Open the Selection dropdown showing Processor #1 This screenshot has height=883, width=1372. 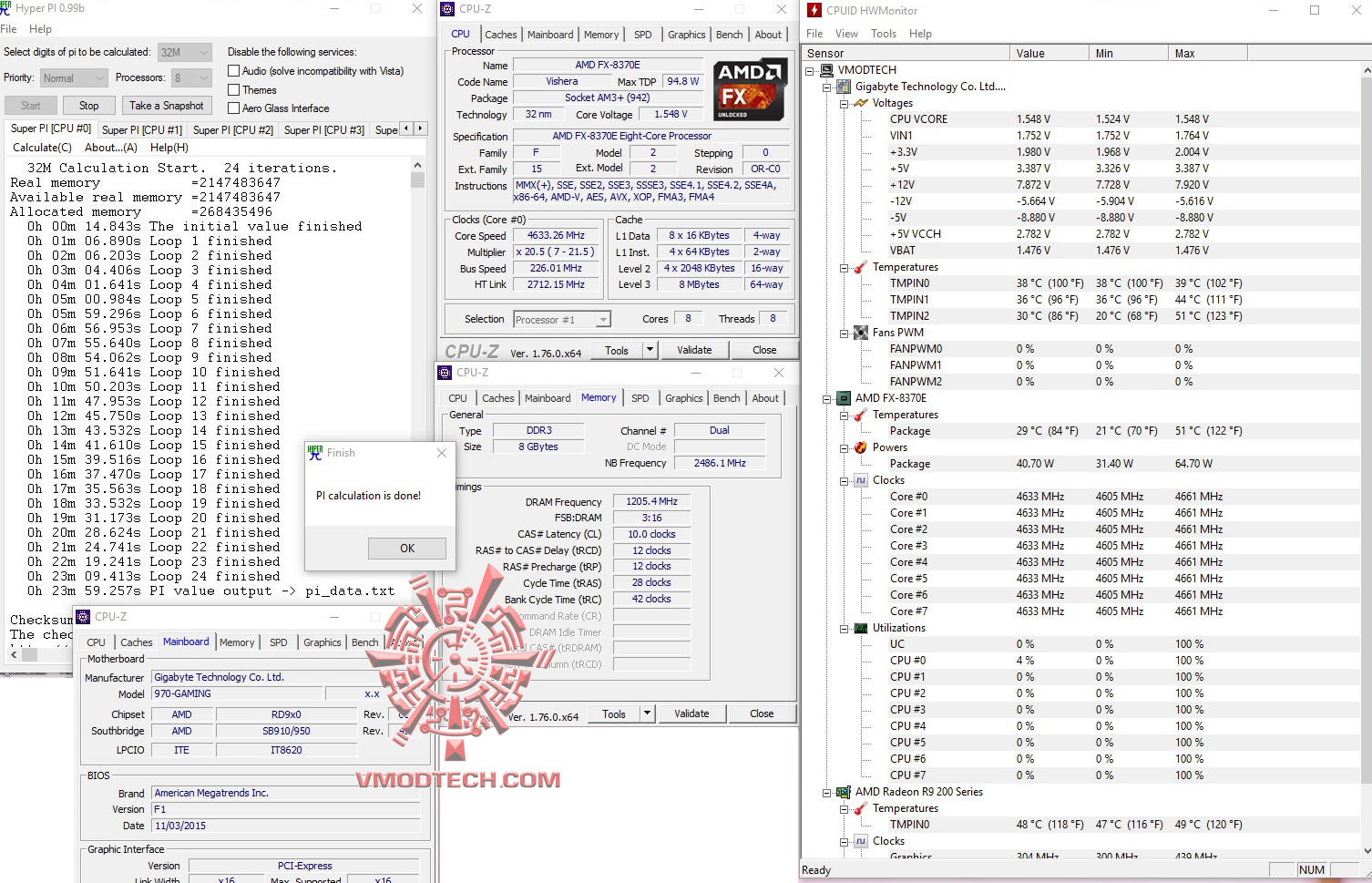tap(562, 320)
